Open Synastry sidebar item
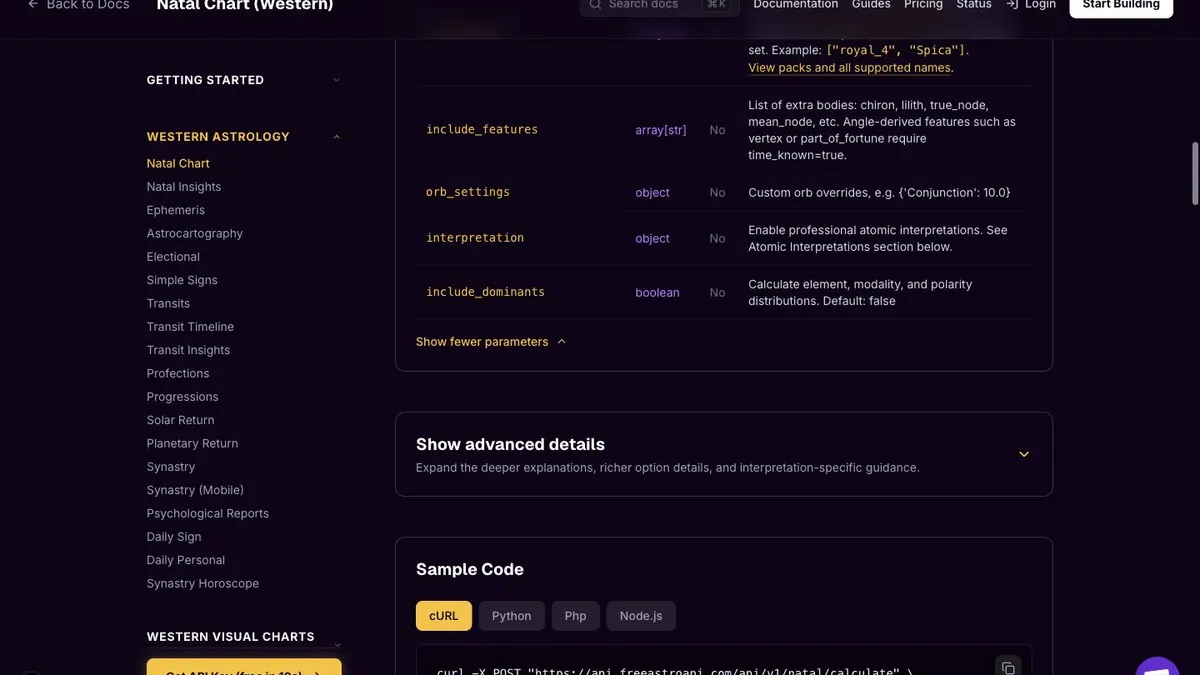 tap(171, 467)
